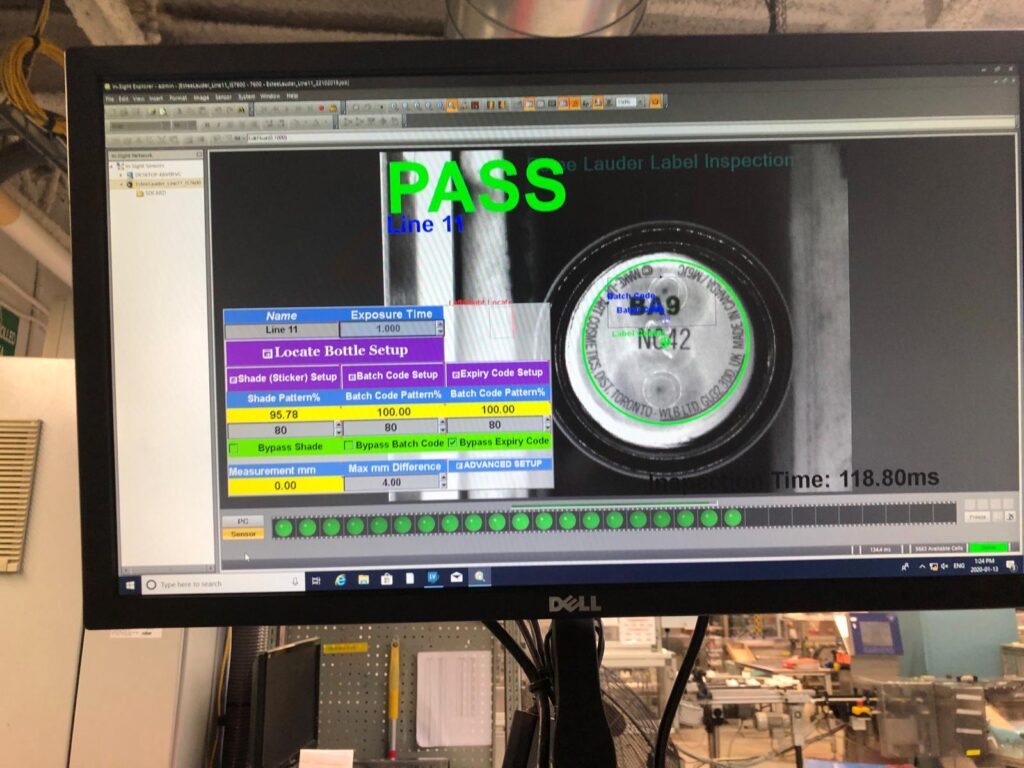Viewport: 1024px width, 768px height.
Task: Click Max mm Difference field showing 4.00
Action: pos(392,483)
